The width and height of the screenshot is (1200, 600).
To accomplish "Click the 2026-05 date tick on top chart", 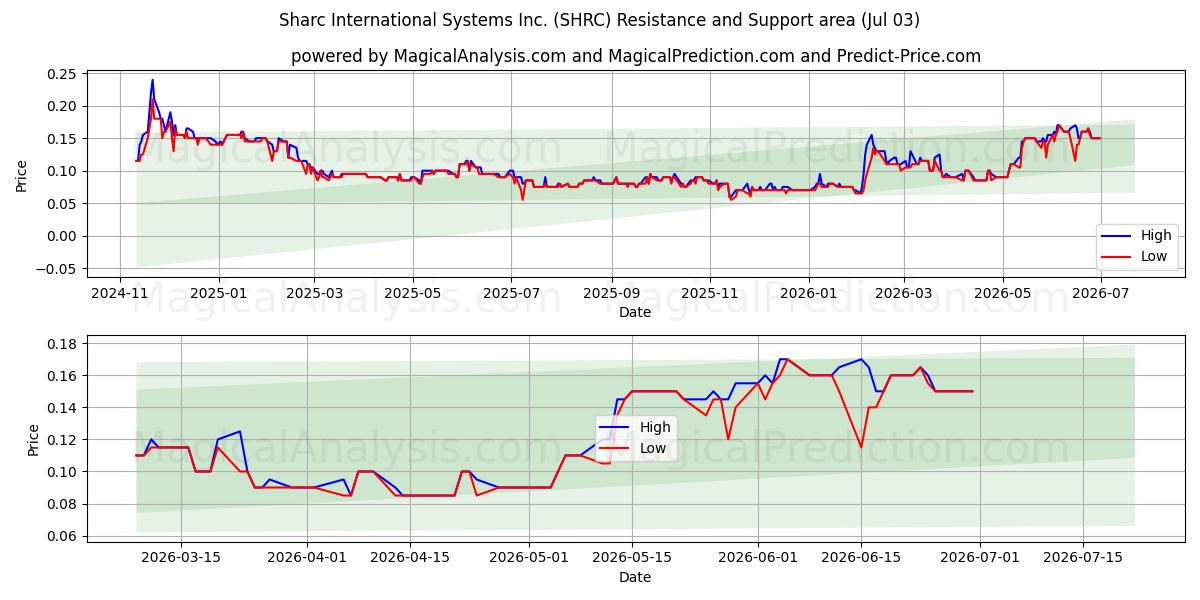I will pyautogui.click(x=1002, y=293).
